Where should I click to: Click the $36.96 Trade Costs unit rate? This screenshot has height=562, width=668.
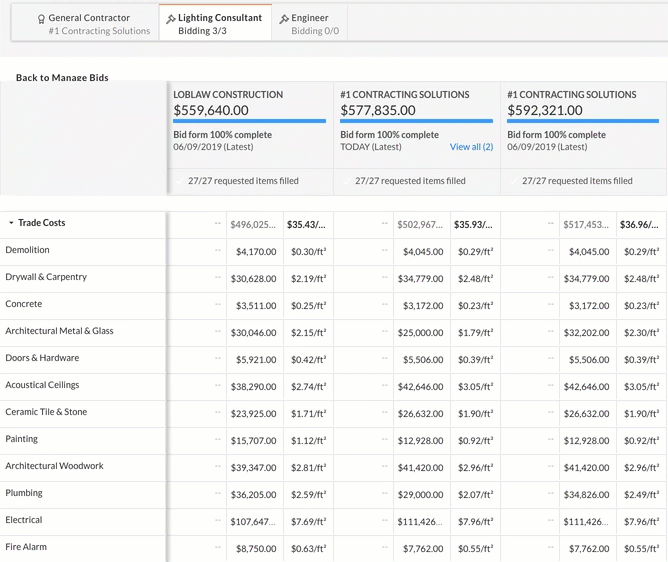pyautogui.click(x=641, y=225)
